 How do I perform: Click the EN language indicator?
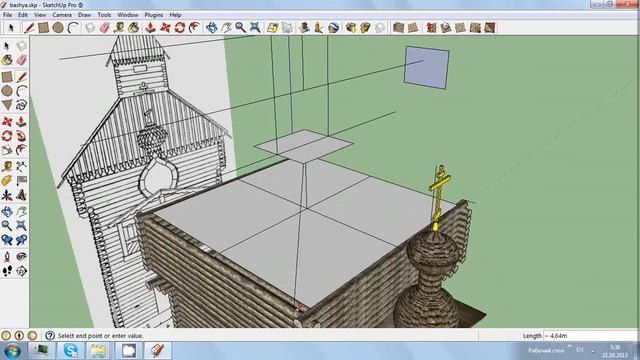coord(580,350)
